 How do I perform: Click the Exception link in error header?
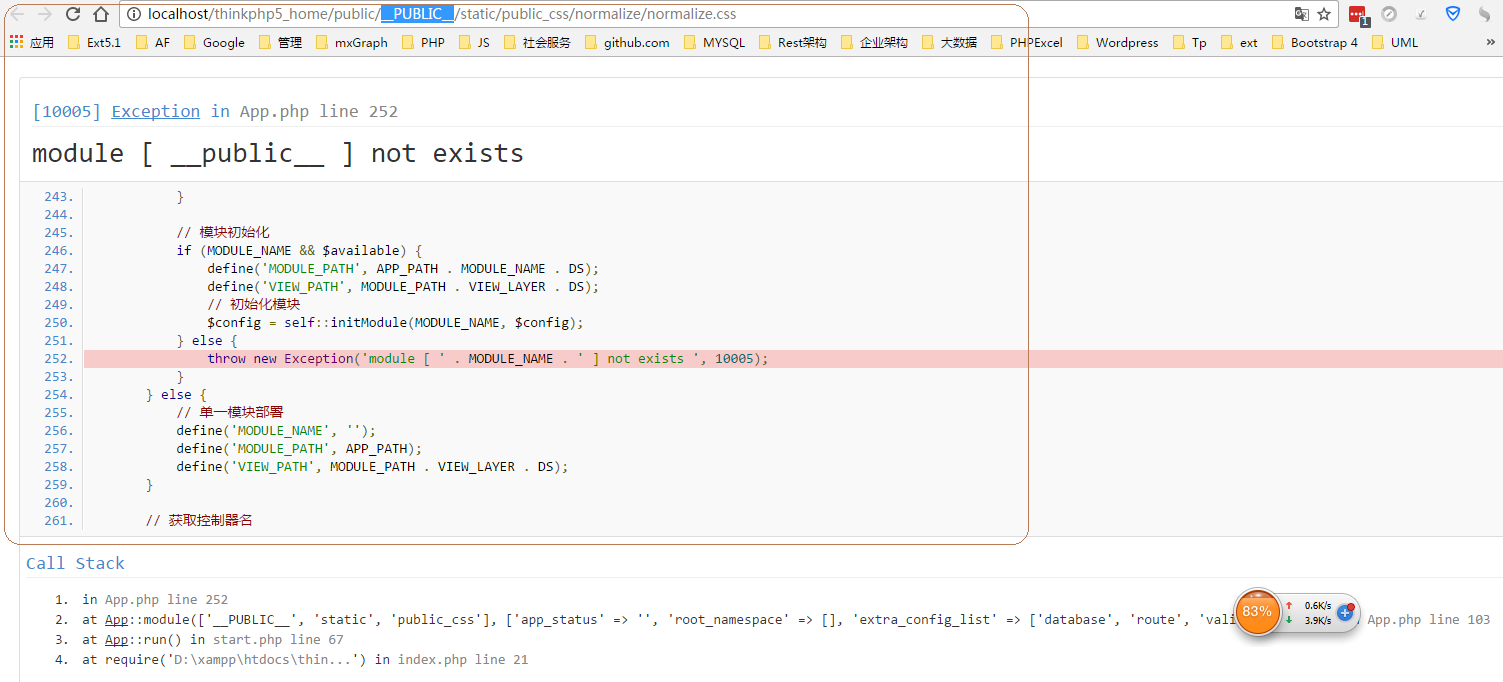pos(155,111)
